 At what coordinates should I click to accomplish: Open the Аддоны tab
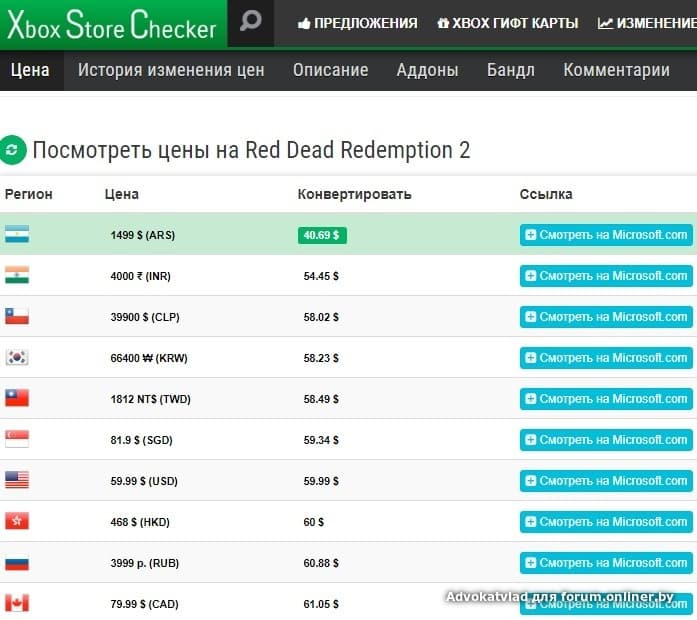click(427, 70)
